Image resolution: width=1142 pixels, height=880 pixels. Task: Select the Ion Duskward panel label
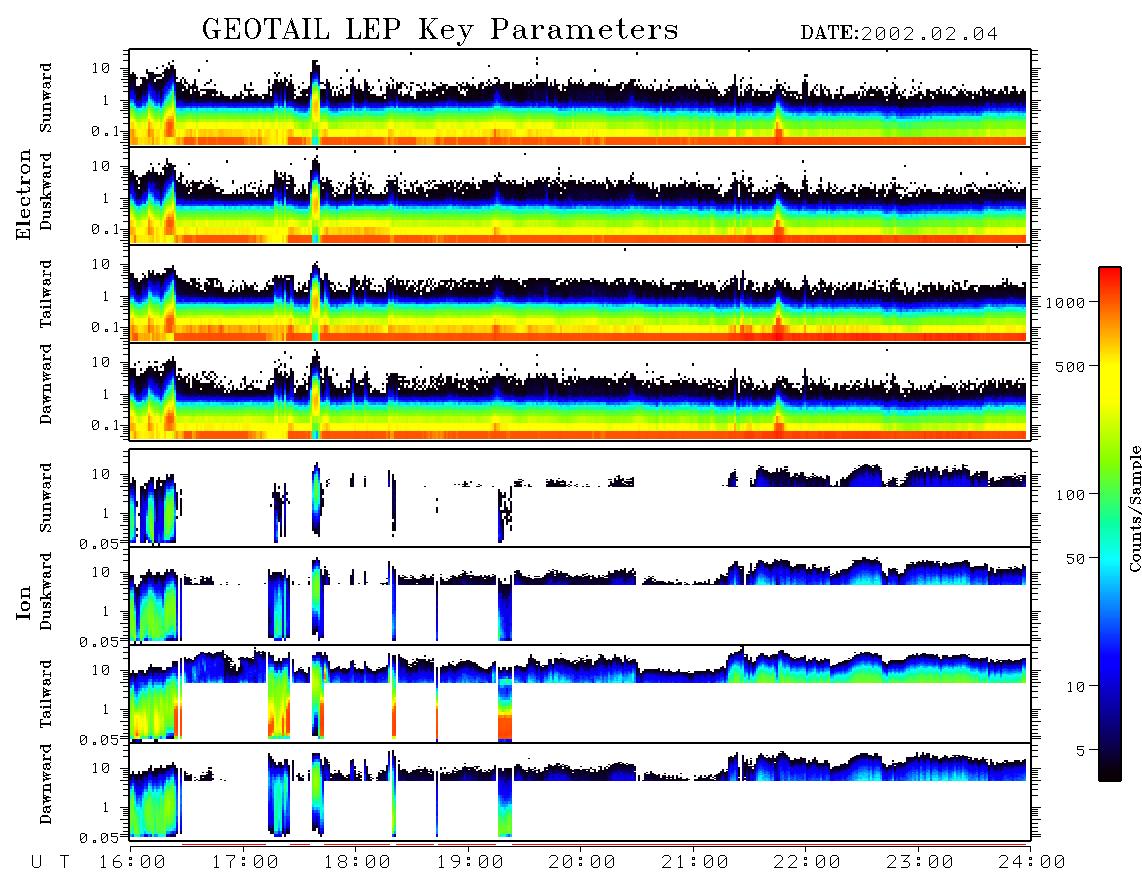46,591
